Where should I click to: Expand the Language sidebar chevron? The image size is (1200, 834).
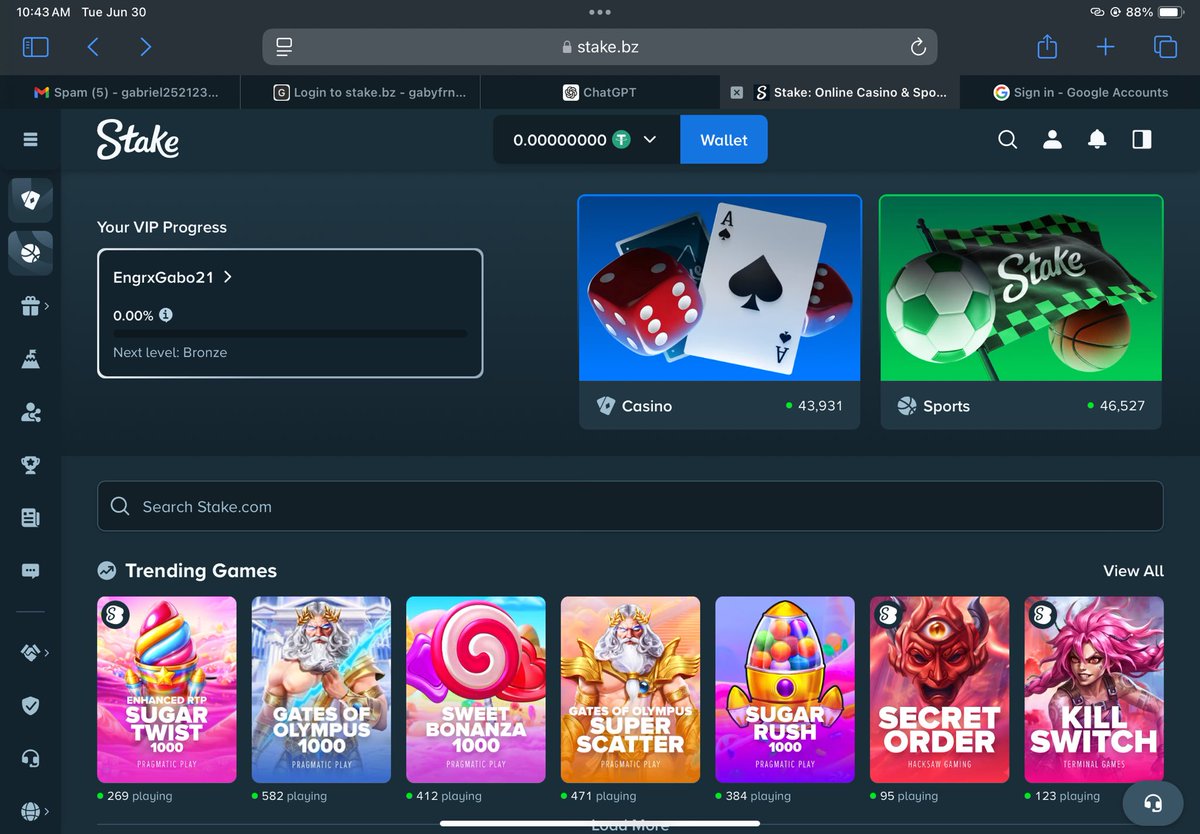pyautogui.click(x=47, y=811)
